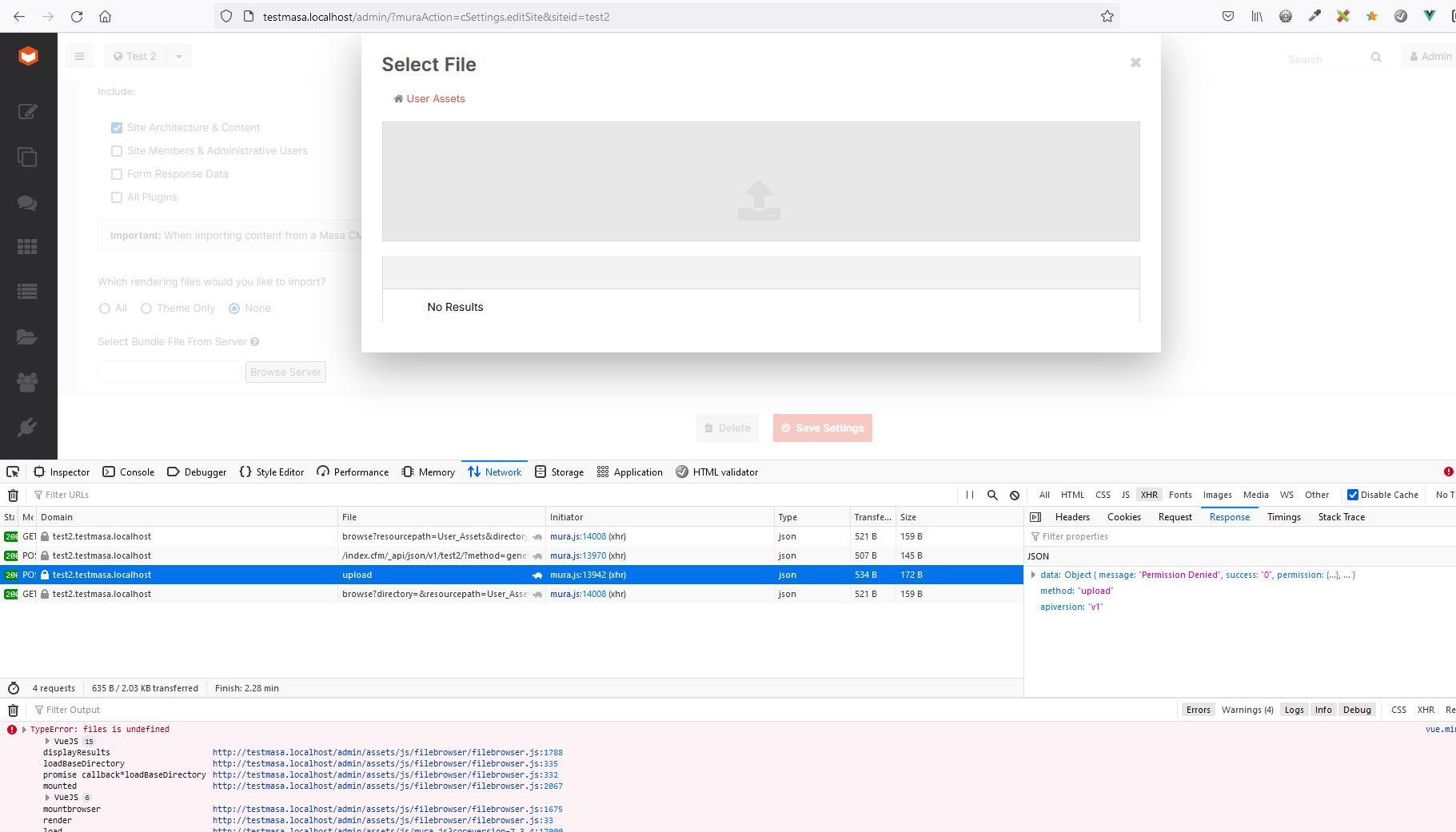
Task: Click the Browse Server button
Action: (285, 372)
